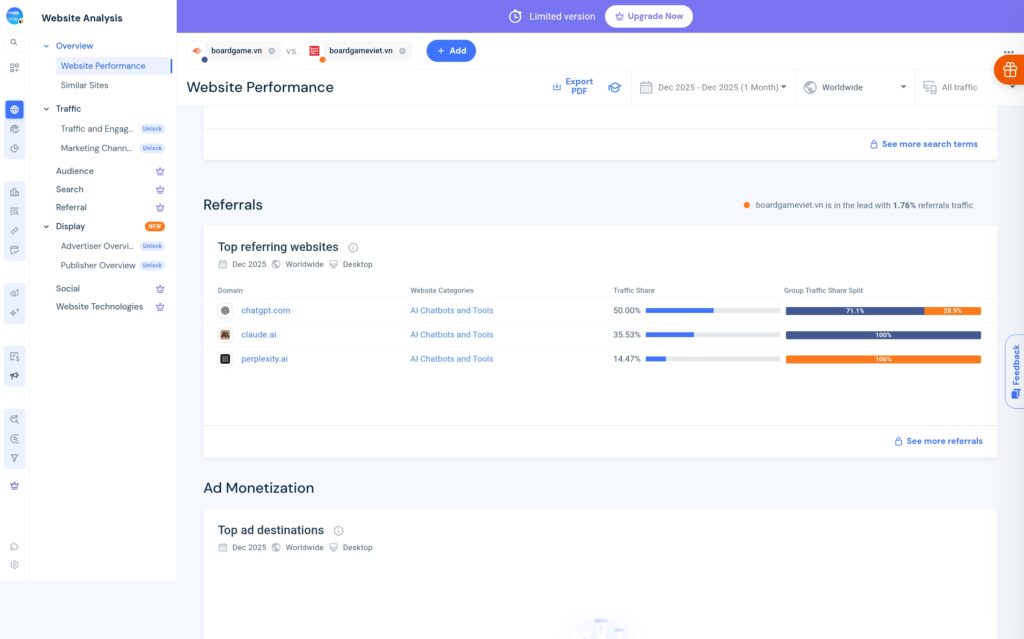Open the orange gift promotion icon on the right

[x=1008, y=70]
